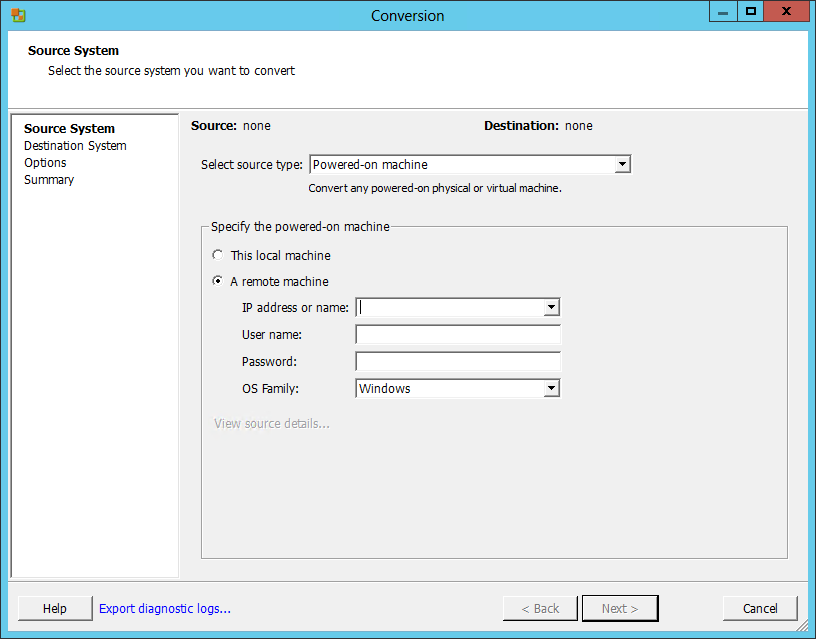Viewport: 816px width, 639px height.
Task: Go to the Destination System step
Action: click(x=75, y=146)
